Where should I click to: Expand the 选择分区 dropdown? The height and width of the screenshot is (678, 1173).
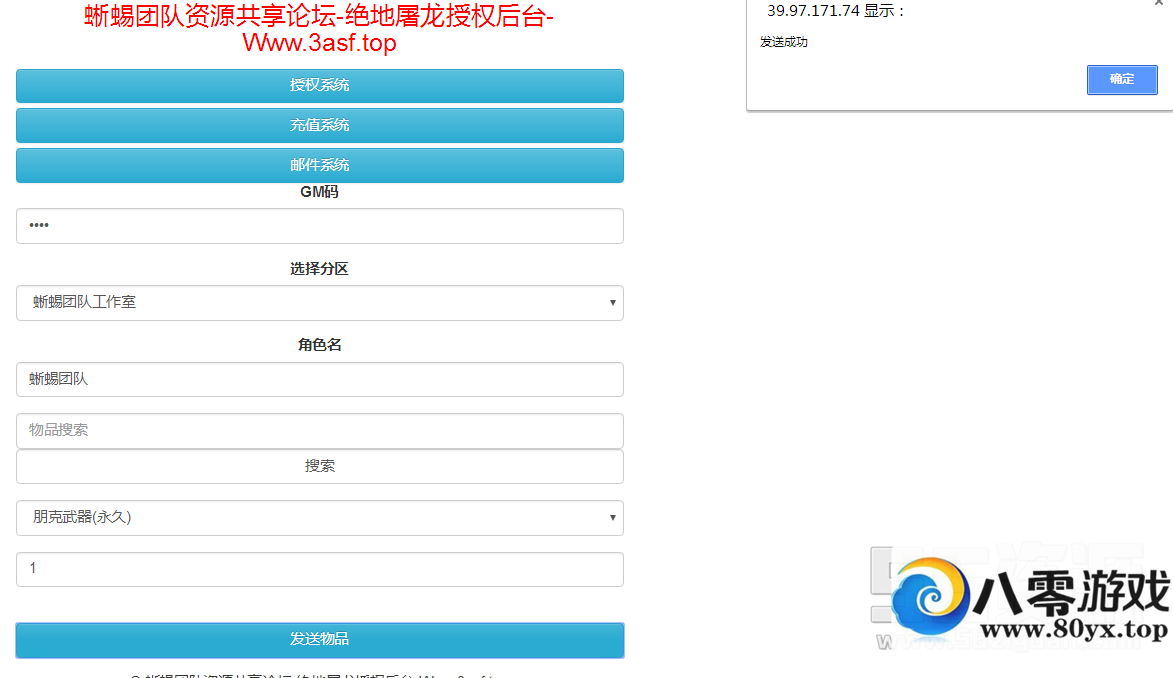point(319,302)
